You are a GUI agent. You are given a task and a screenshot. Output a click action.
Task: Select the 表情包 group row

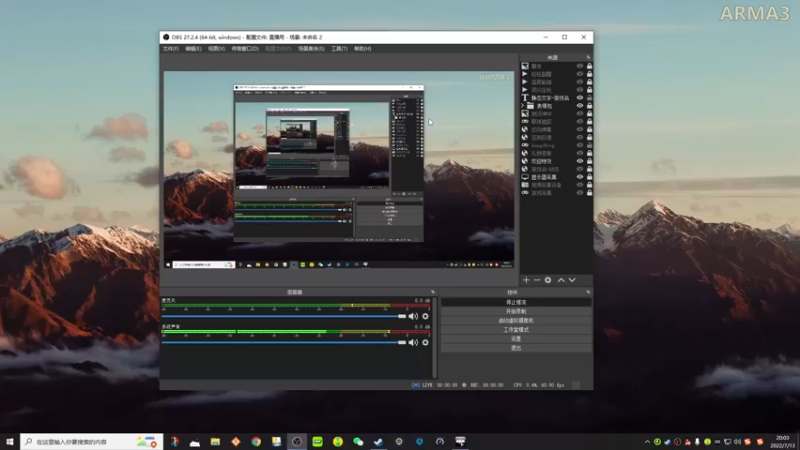pyautogui.click(x=556, y=106)
